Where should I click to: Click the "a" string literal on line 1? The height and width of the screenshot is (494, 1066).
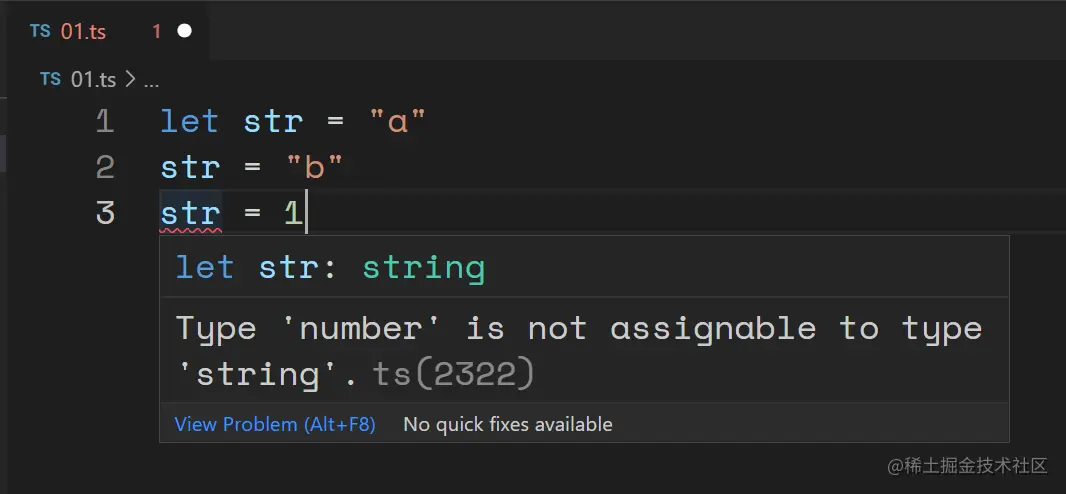(398, 122)
